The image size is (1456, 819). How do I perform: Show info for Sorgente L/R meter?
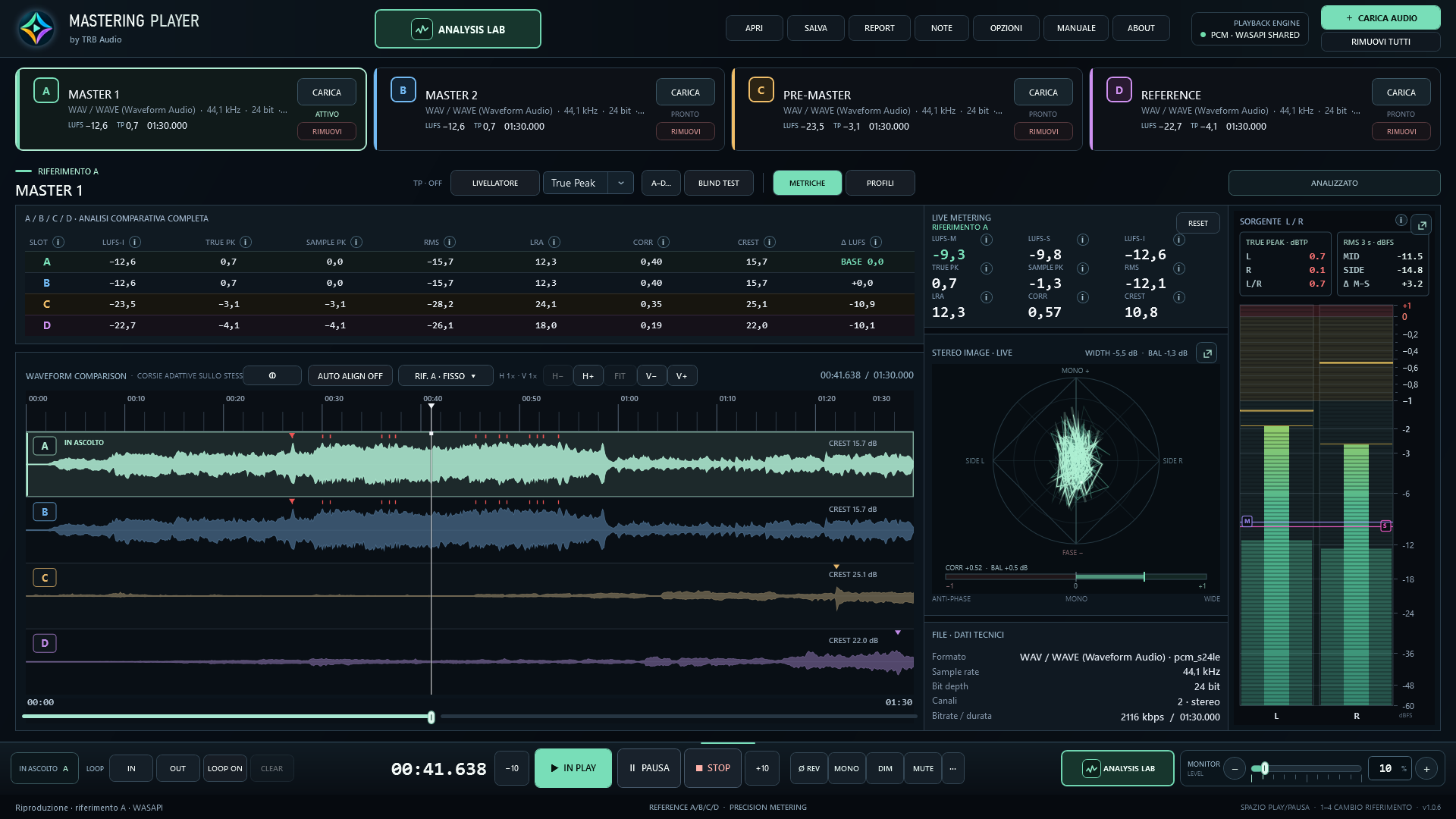click(1401, 221)
